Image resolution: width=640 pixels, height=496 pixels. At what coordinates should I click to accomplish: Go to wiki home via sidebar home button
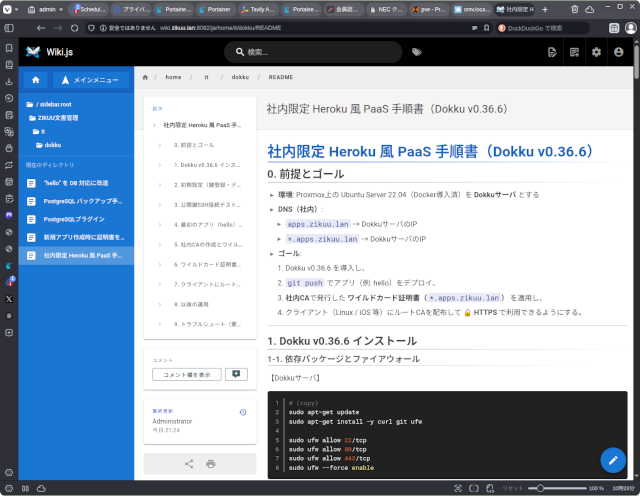click(x=36, y=80)
